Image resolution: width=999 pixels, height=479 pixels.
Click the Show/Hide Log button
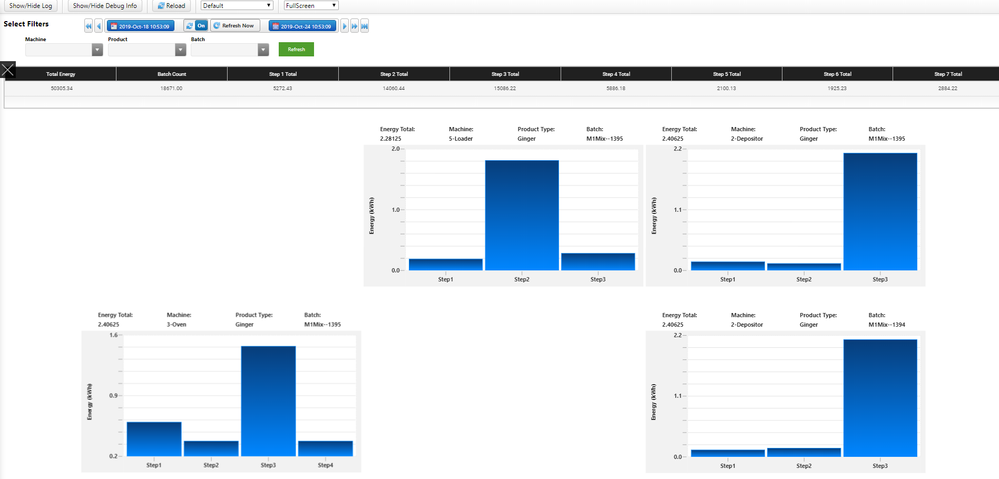[31, 6]
